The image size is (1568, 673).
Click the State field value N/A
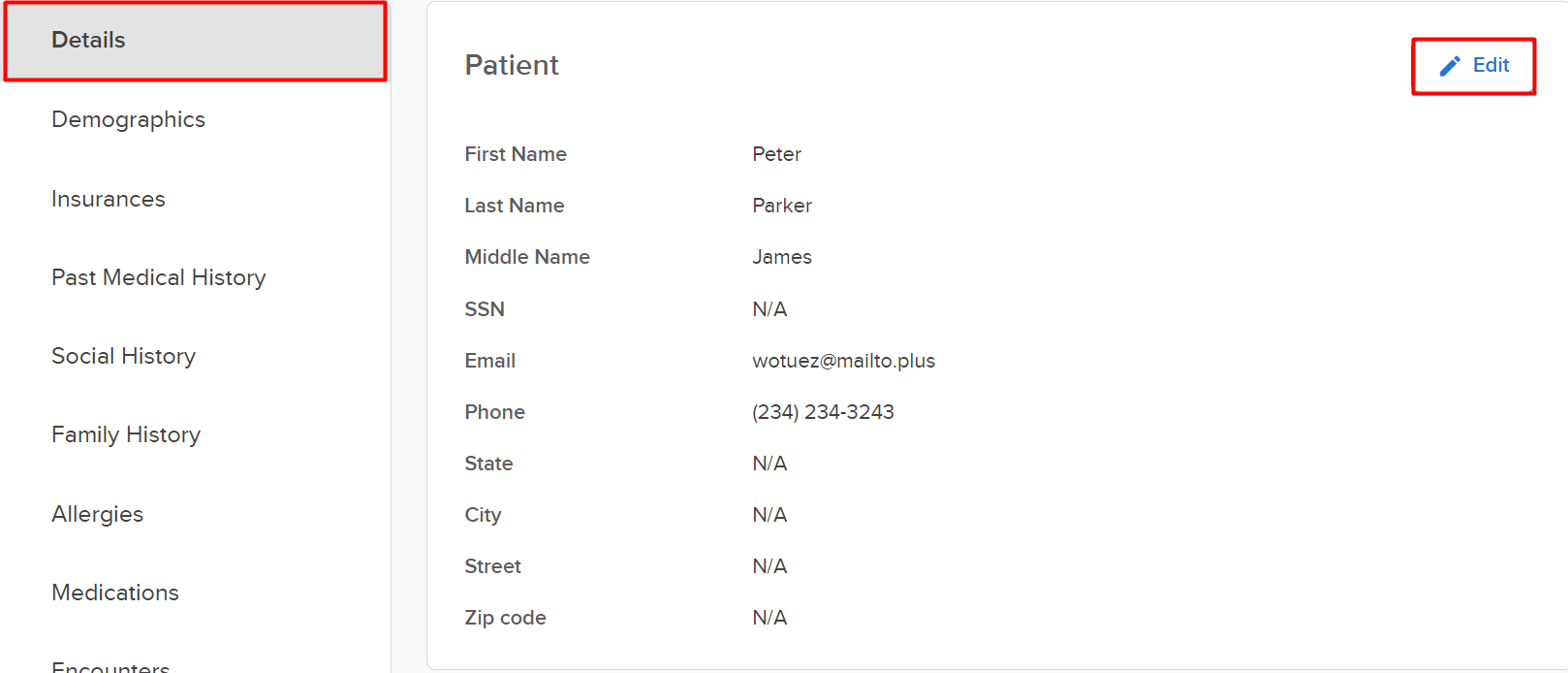coord(769,464)
